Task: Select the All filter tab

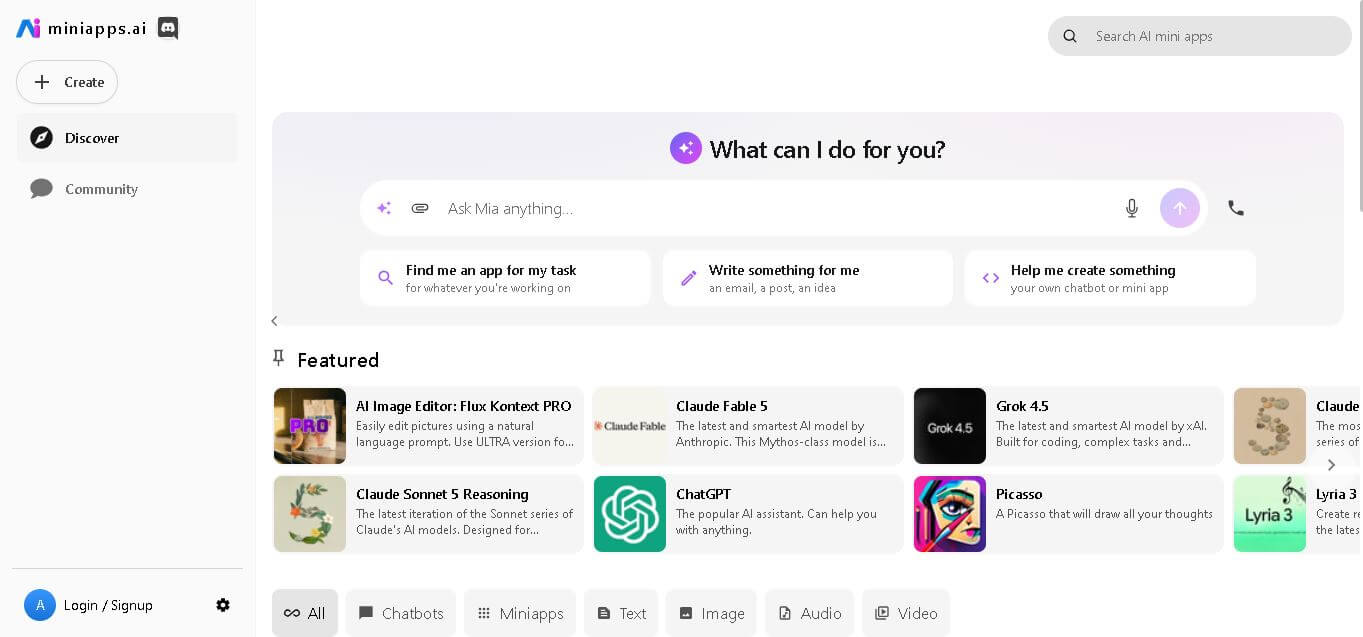Action: click(305, 613)
